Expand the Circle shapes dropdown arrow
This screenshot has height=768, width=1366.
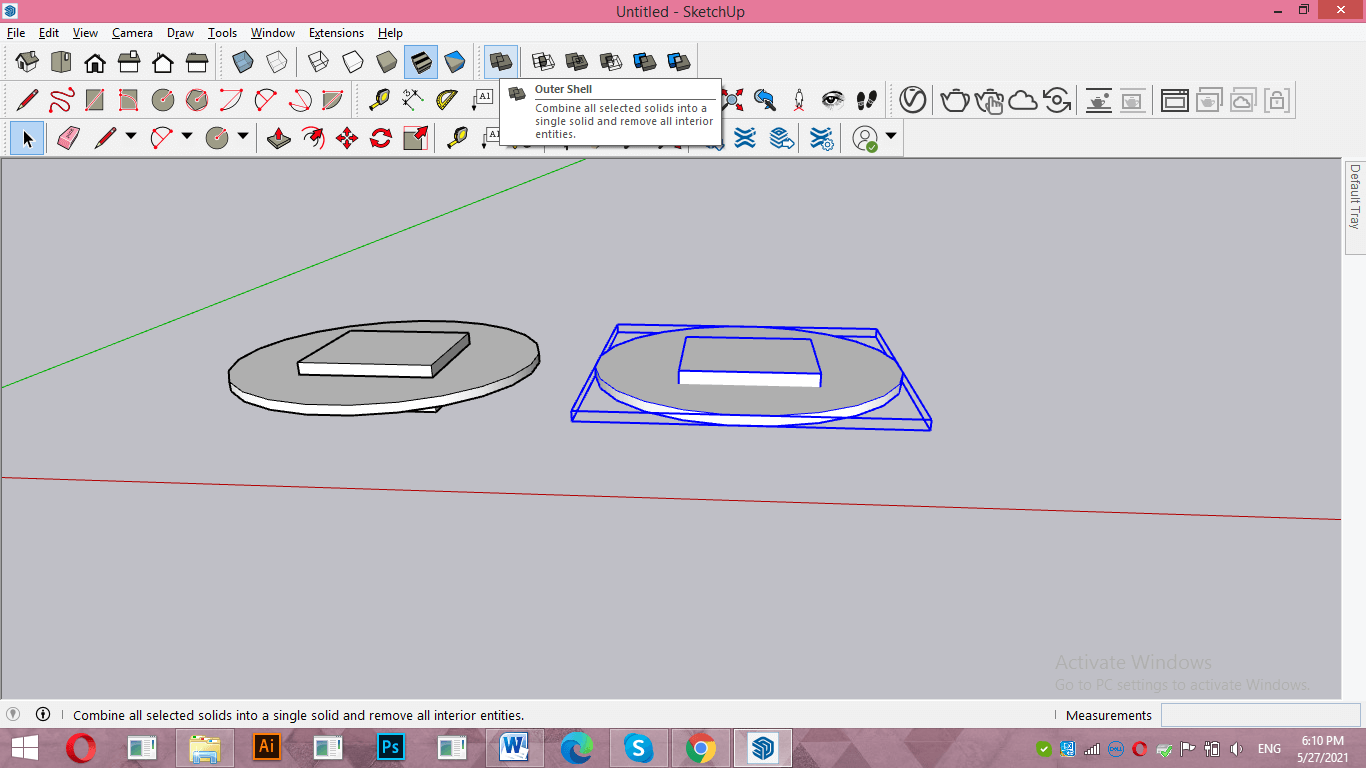point(243,137)
